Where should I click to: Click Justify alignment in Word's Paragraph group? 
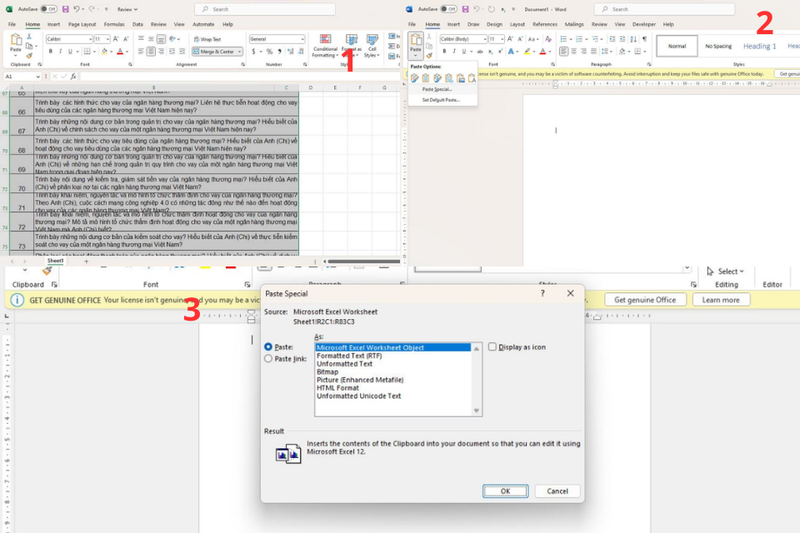pyautogui.click(x=593, y=52)
